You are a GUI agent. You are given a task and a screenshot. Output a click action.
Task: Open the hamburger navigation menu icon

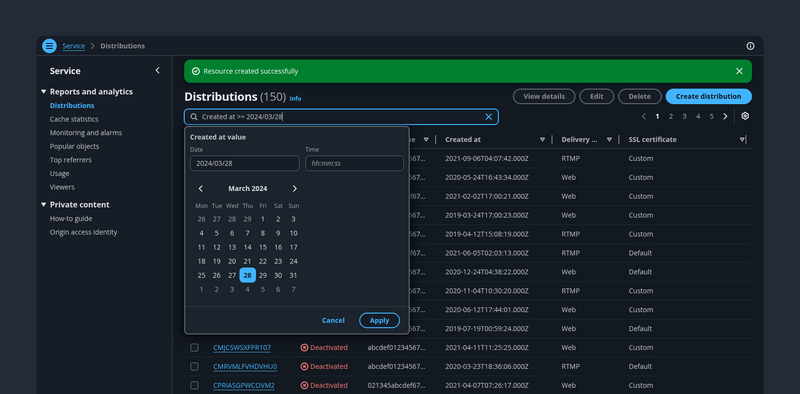pos(49,46)
